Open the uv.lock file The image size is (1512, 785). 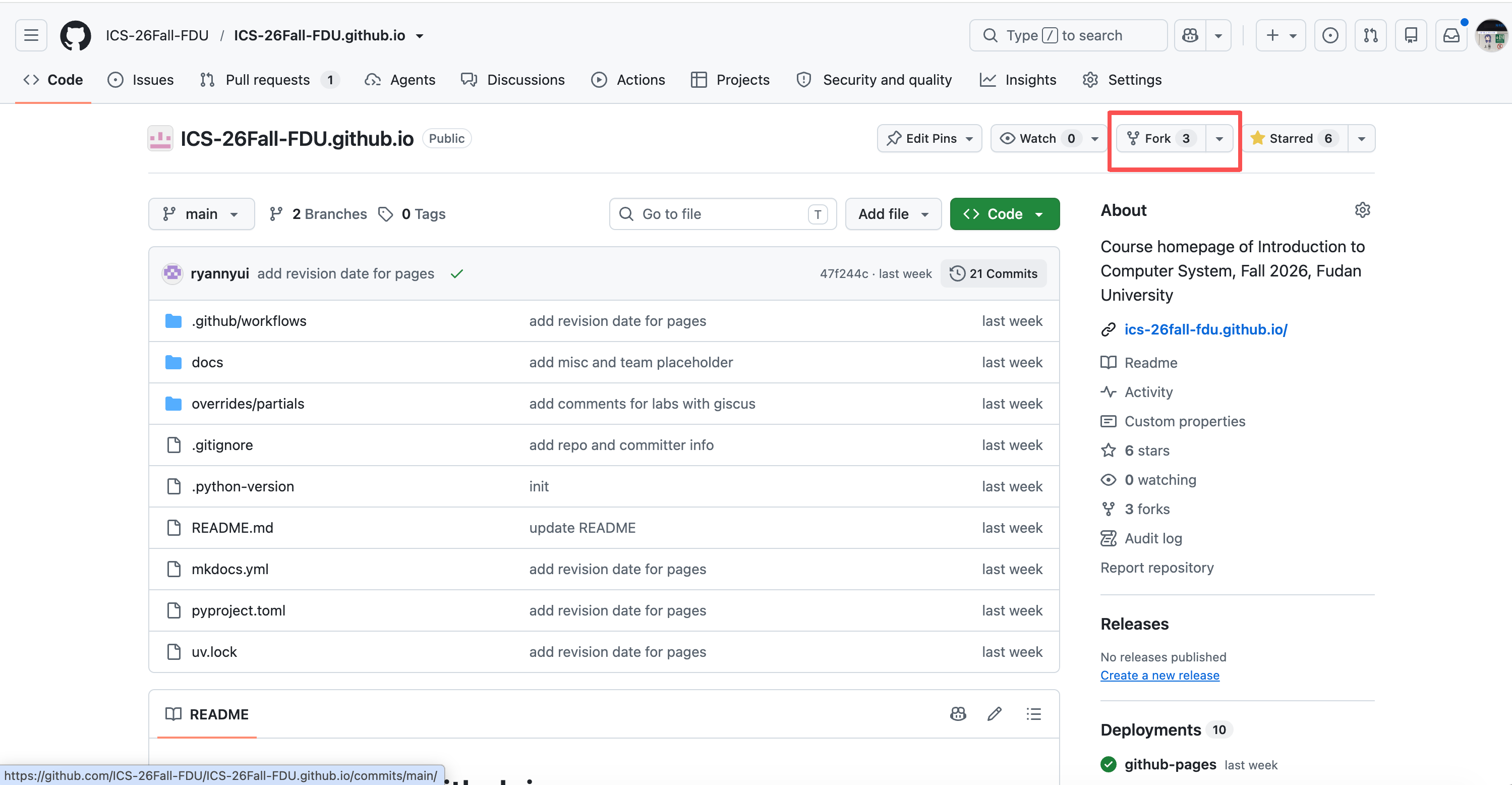(x=214, y=652)
